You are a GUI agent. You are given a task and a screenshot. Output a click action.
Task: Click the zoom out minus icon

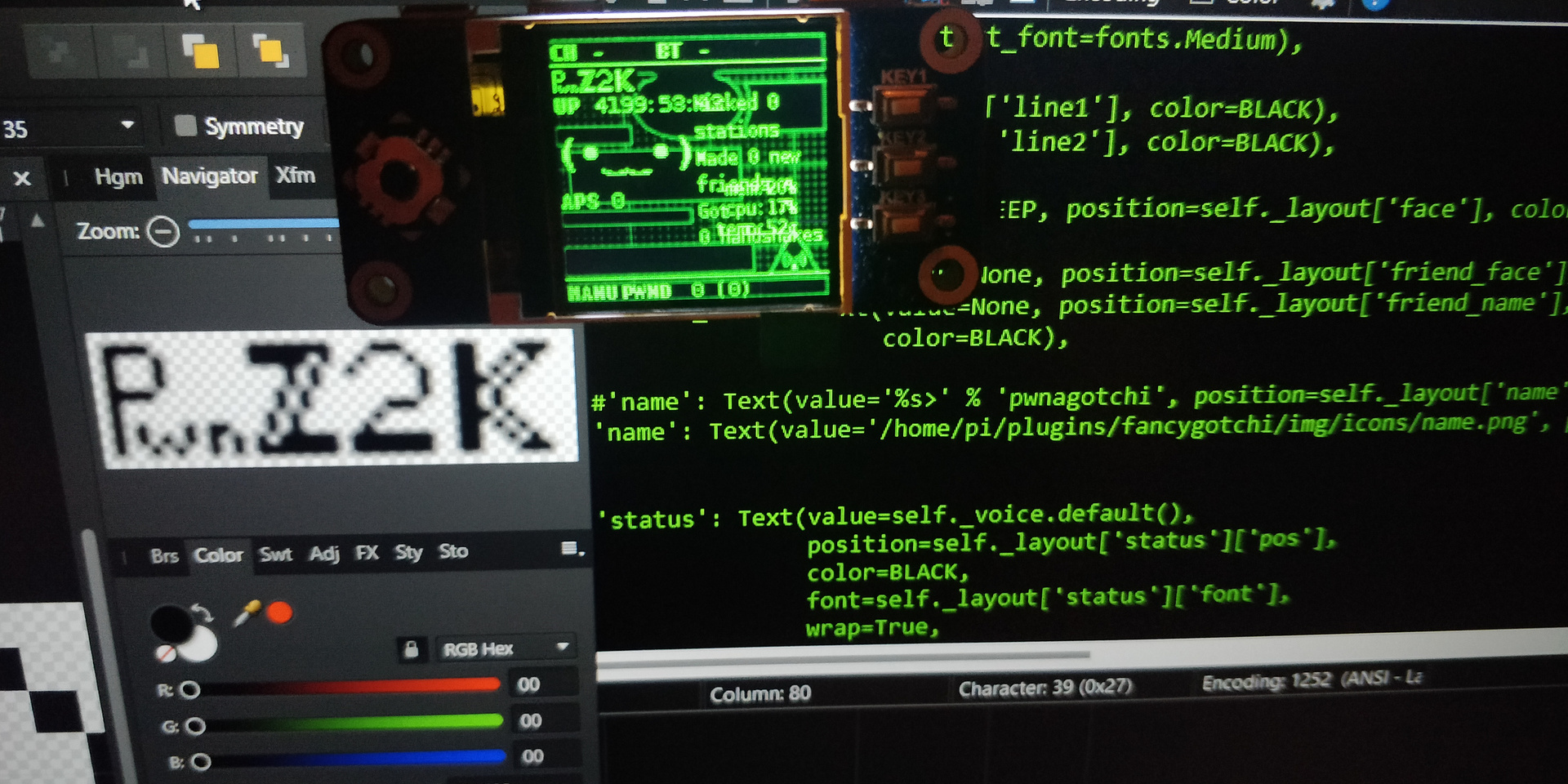(163, 232)
